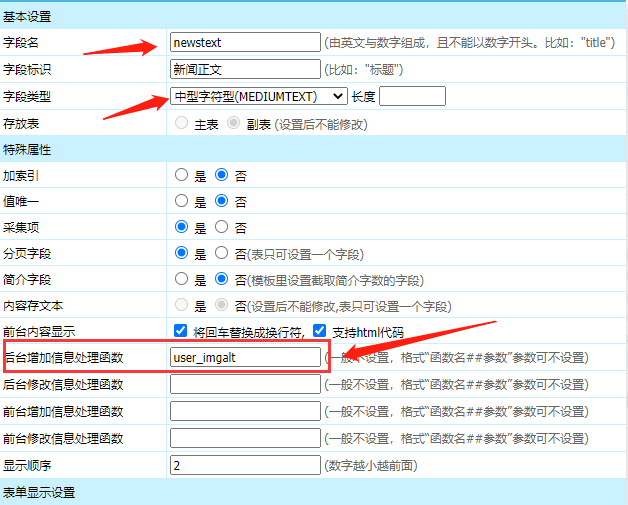Image resolution: width=628 pixels, height=505 pixels.
Task: Click the 后台修改信息处理函数 label text
Action: tap(63, 384)
